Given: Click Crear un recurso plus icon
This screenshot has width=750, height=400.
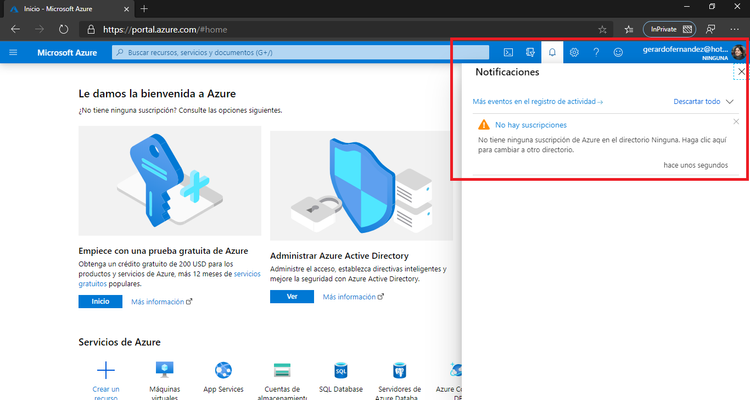Looking at the screenshot, I should [106, 370].
